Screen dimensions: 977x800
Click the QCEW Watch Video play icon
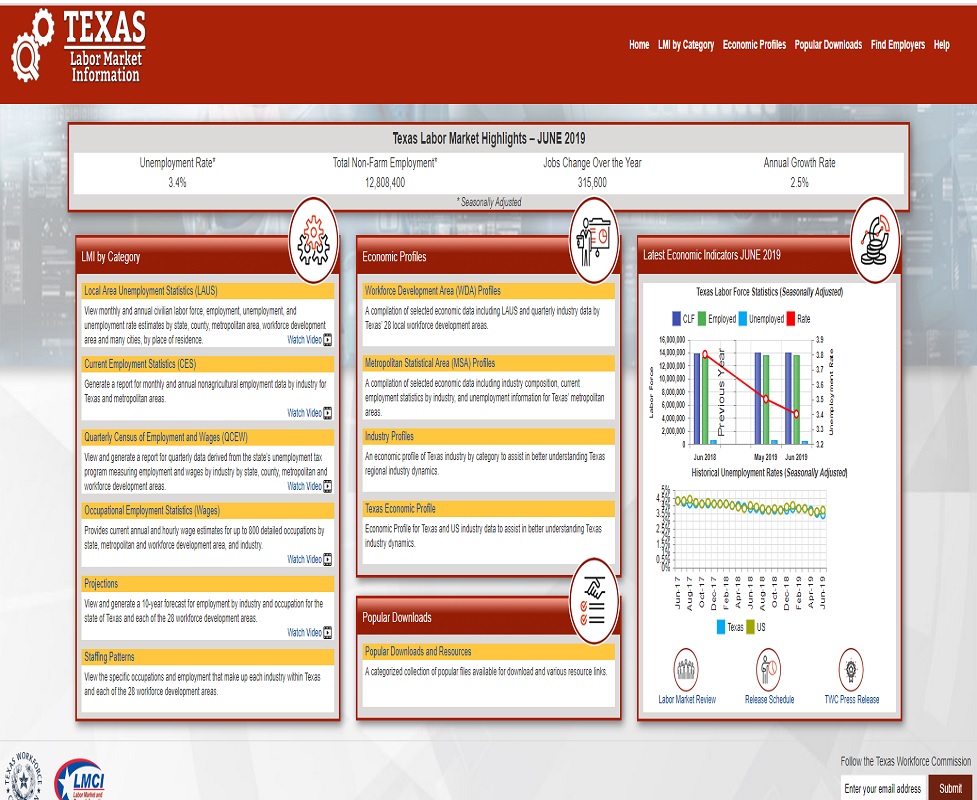click(x=328, y=486)
